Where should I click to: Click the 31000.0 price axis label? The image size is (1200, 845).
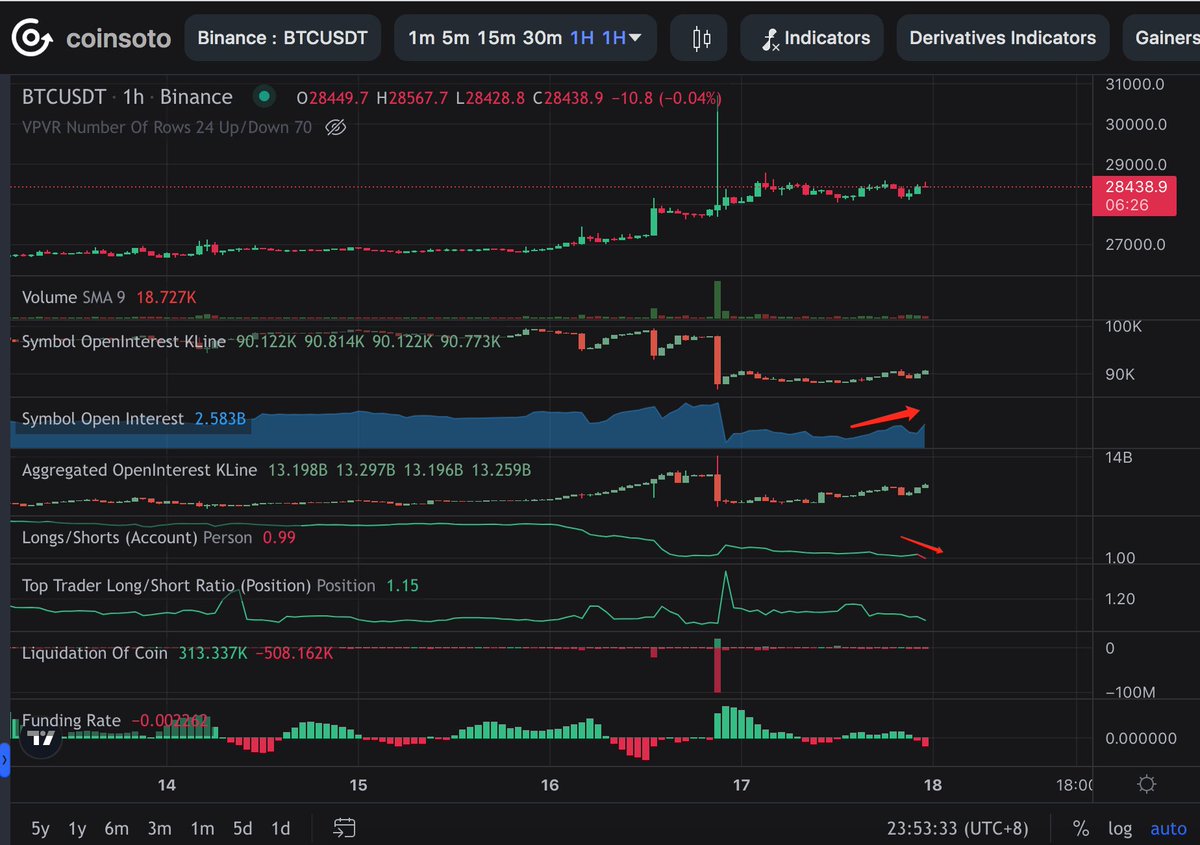1133,85
